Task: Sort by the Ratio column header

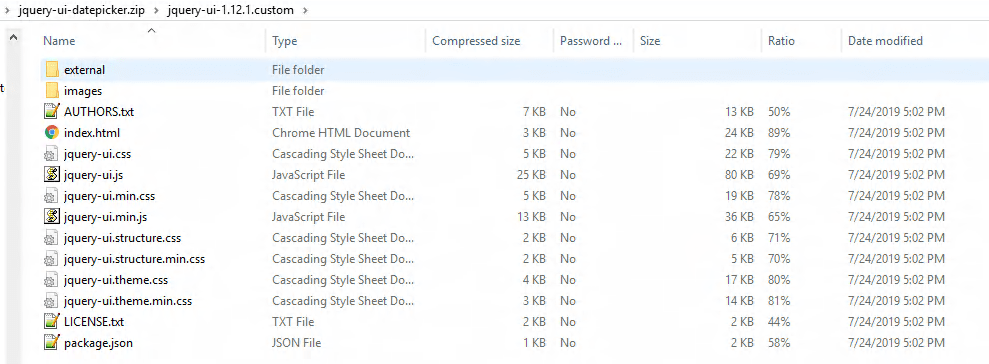Action: click(781, 41)
